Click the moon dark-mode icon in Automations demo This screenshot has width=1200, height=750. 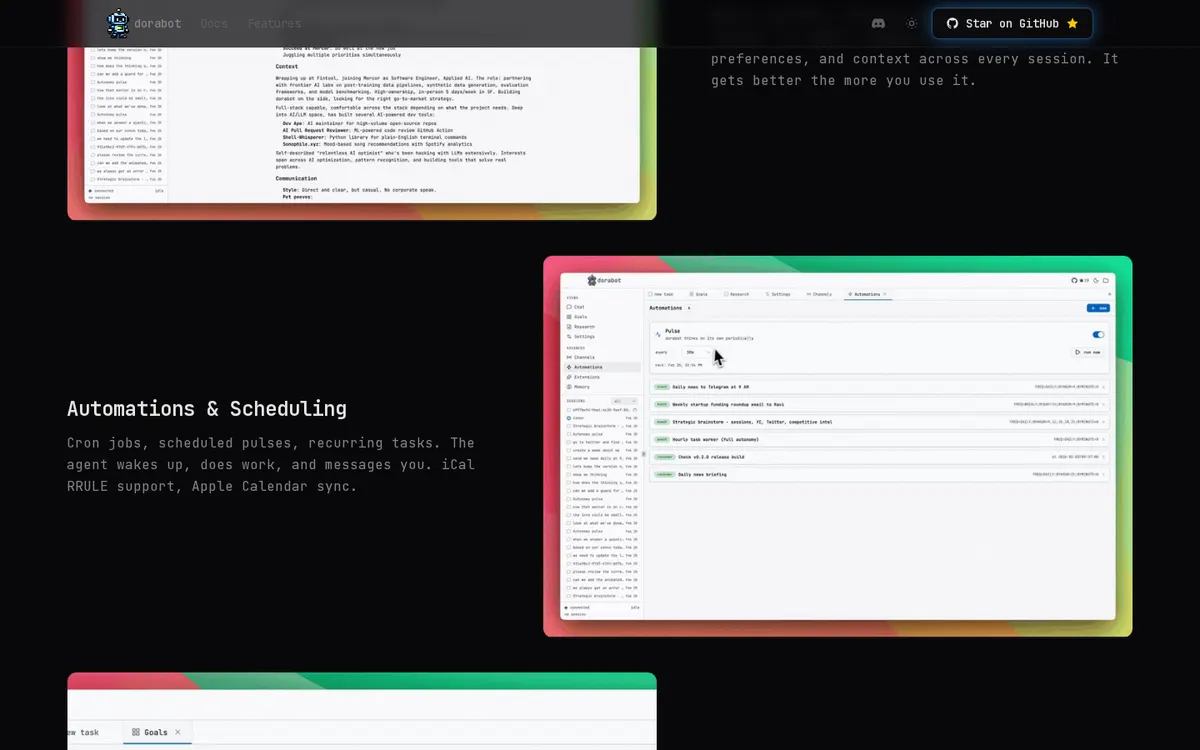click(1096, 280)
